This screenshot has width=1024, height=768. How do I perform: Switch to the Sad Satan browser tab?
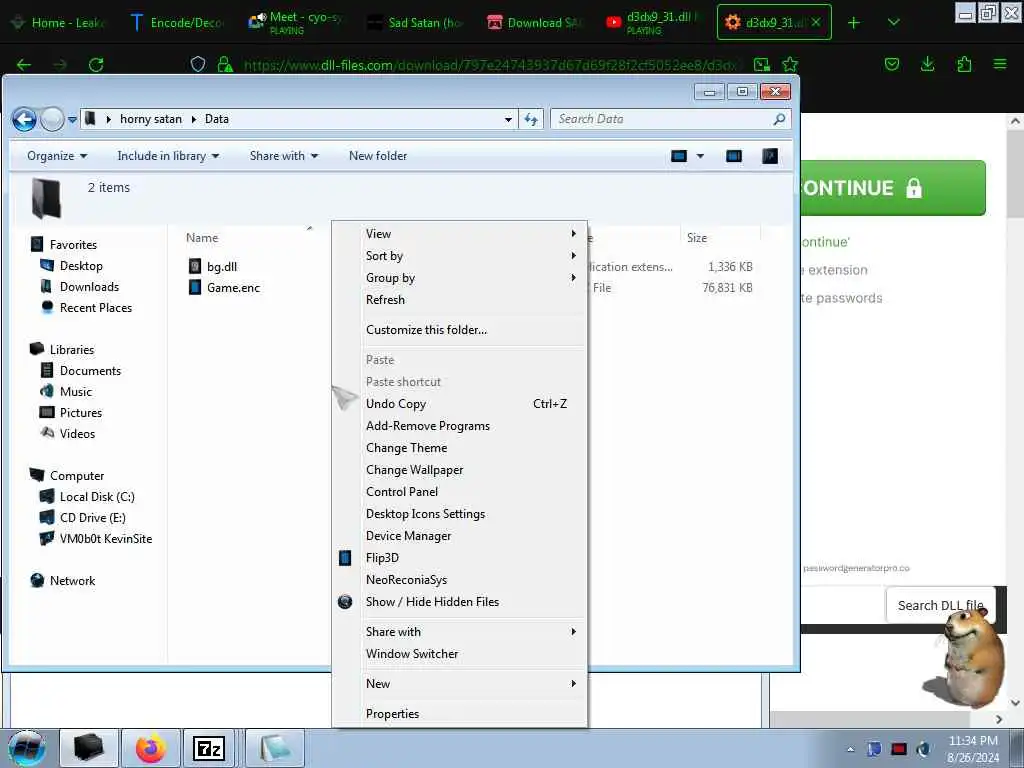(x=416, y=23)
